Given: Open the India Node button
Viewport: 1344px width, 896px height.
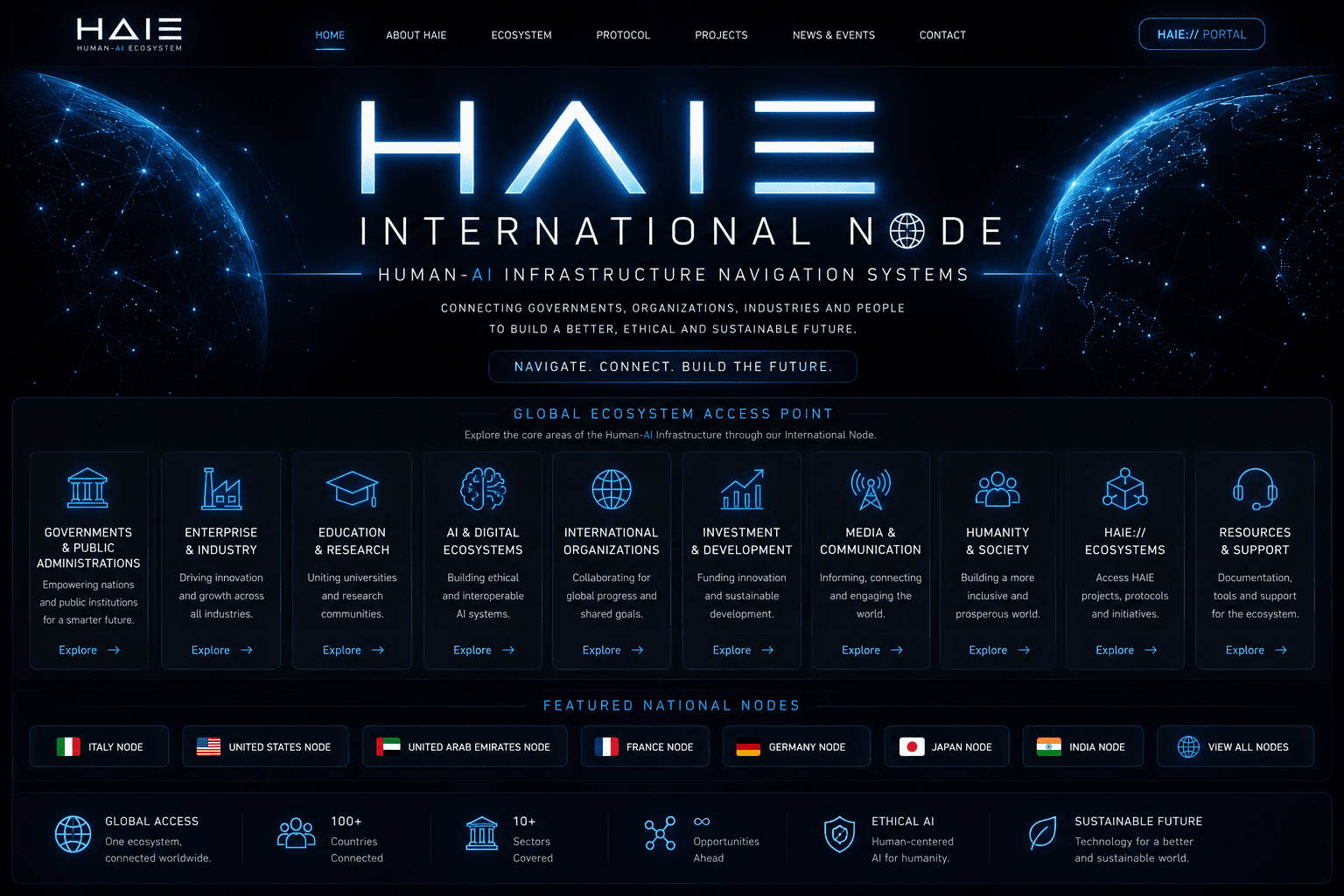Looking at the screenshot, I should pos(1083,746).
